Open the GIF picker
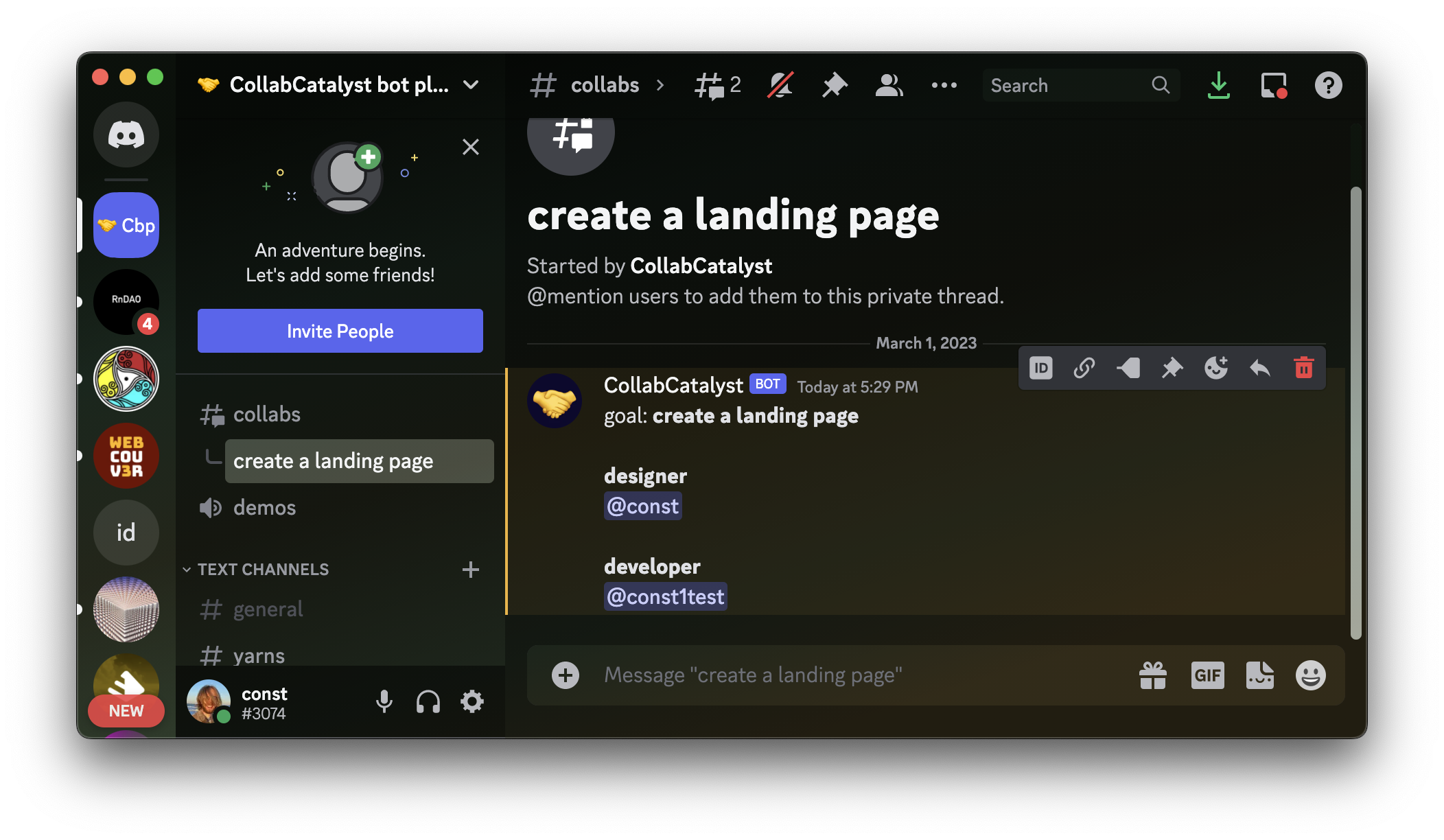1444x840 pixels. click(1208, 675)
